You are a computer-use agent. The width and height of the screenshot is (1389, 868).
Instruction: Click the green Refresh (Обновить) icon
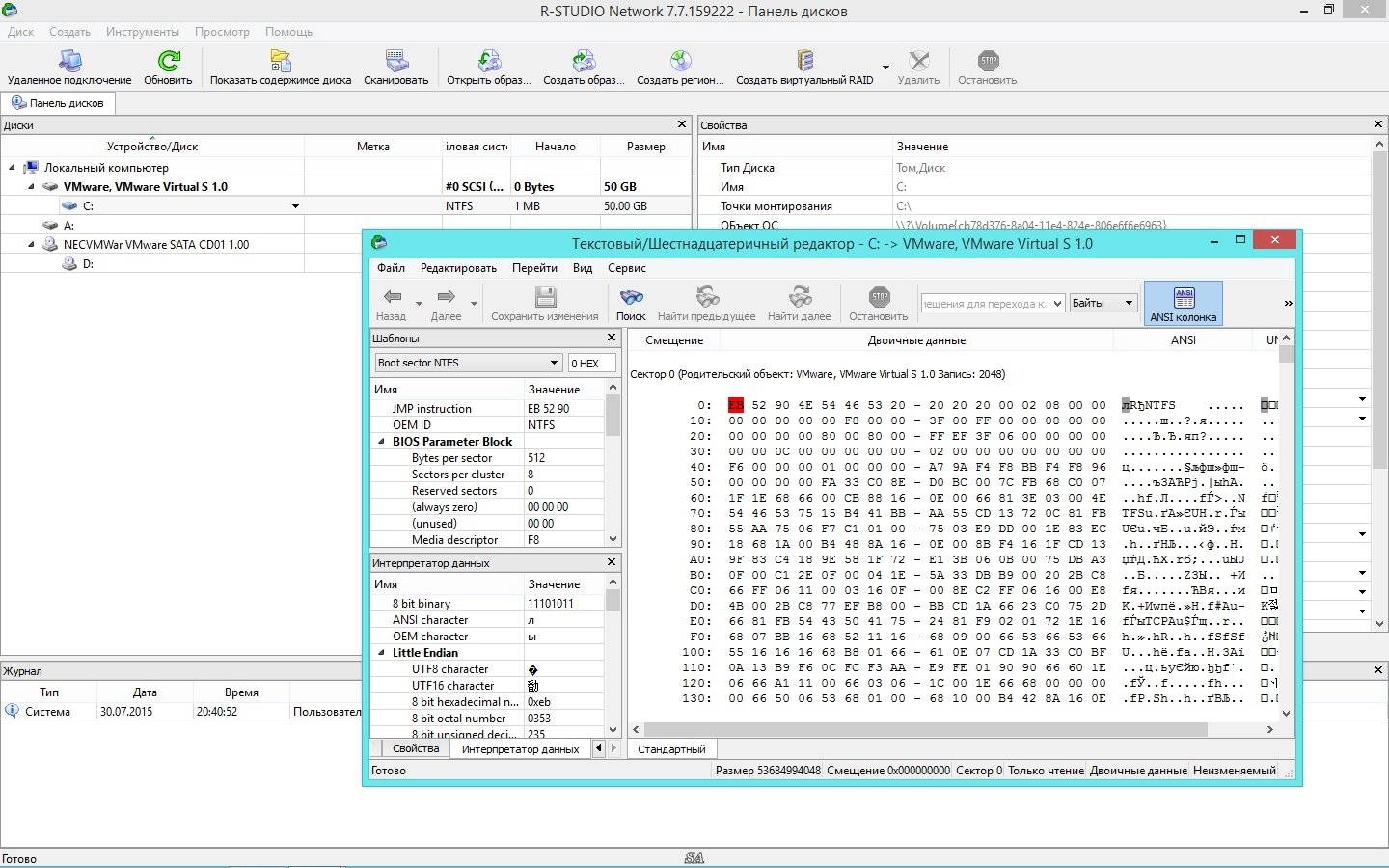click(169, 62)
